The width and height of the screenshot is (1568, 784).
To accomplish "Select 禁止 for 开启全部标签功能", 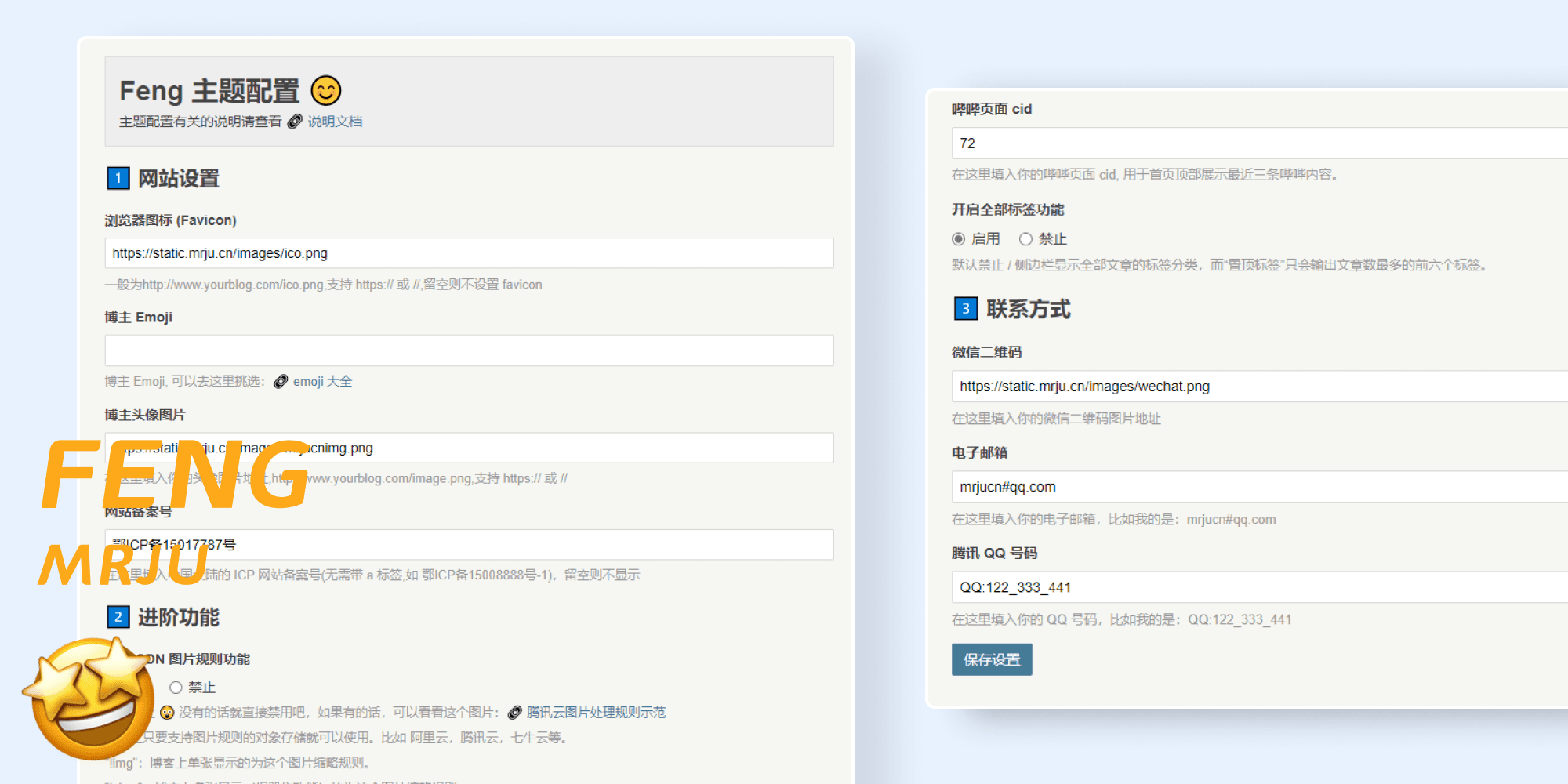I will (x=1025, y=239).
